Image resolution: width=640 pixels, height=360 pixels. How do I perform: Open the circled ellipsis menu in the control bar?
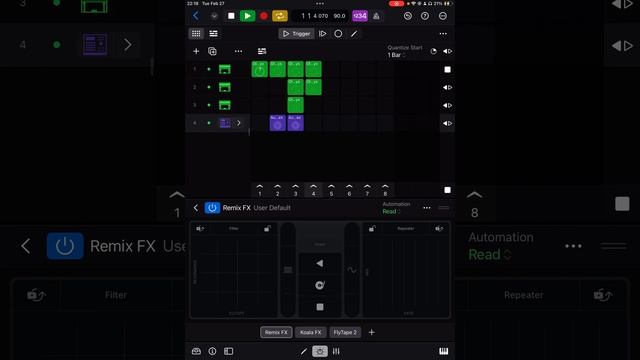coord(443,16)
